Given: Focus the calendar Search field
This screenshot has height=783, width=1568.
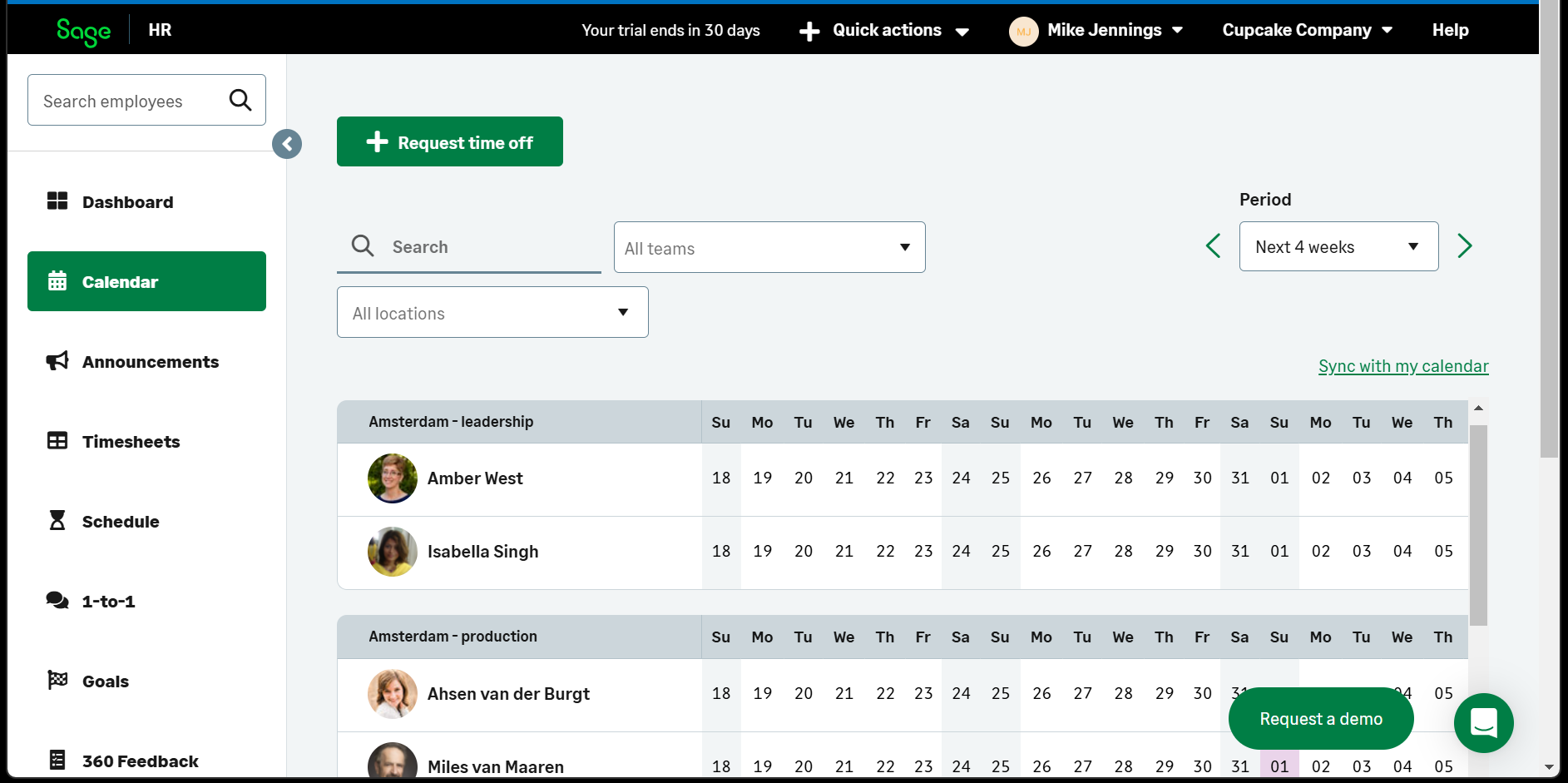Looking at the screenshot, I should [482, 247].
